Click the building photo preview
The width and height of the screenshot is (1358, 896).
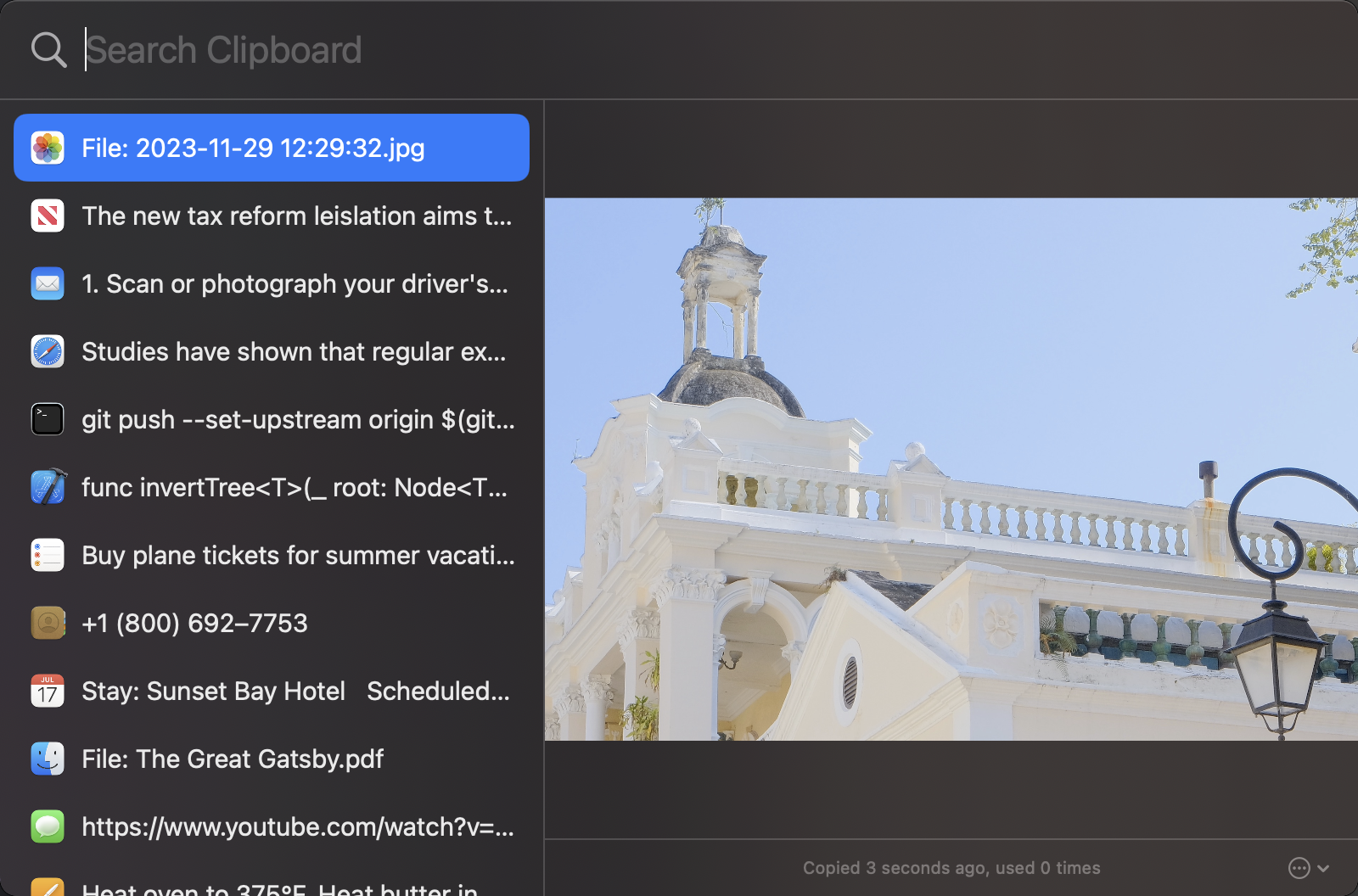coord(949,475)
